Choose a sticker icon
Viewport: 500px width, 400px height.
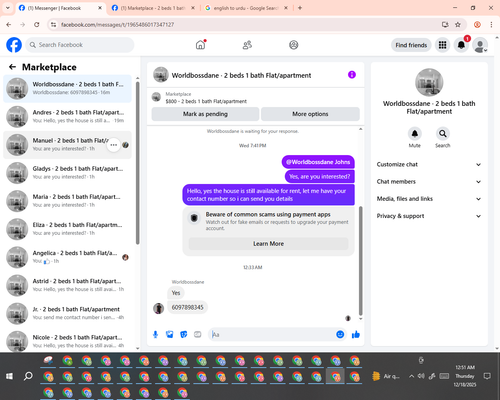coord(184,334)
